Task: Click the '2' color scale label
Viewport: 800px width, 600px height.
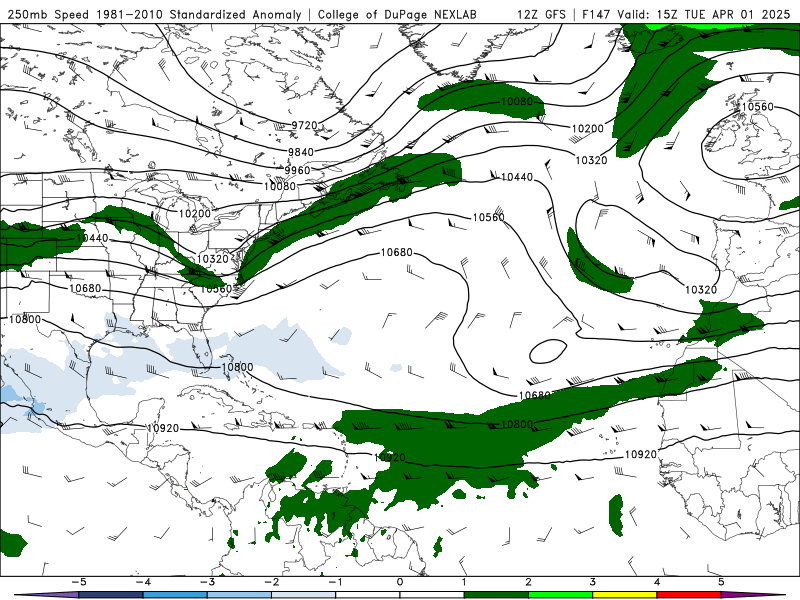Action: coord(528,582)
